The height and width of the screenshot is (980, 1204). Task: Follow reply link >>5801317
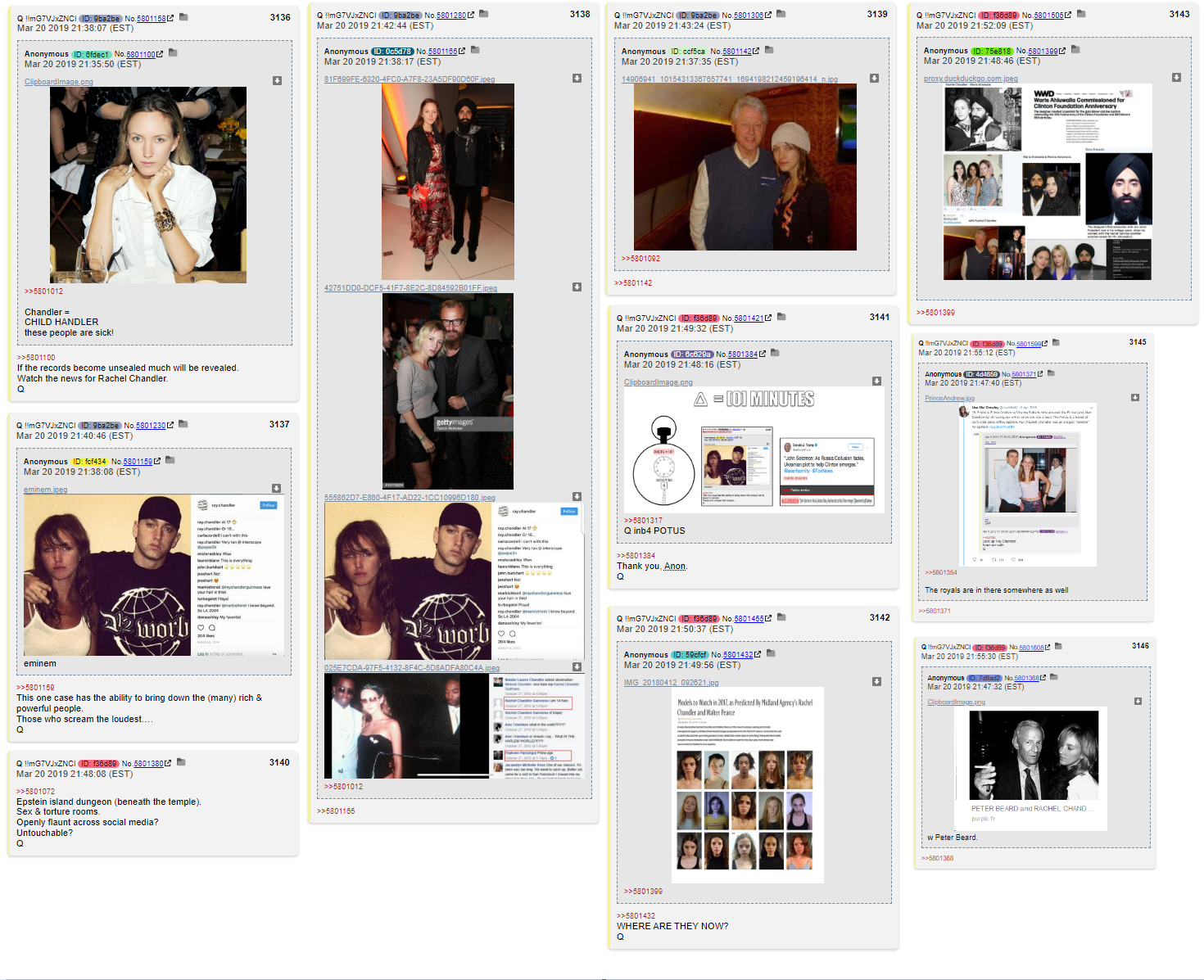click(x=643, y=521)
